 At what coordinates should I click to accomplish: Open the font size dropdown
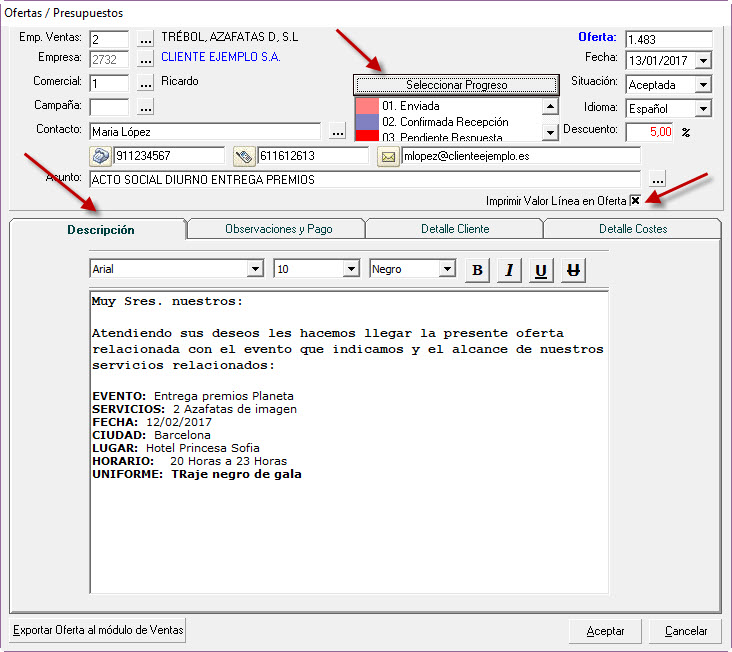tap(351, 269)
